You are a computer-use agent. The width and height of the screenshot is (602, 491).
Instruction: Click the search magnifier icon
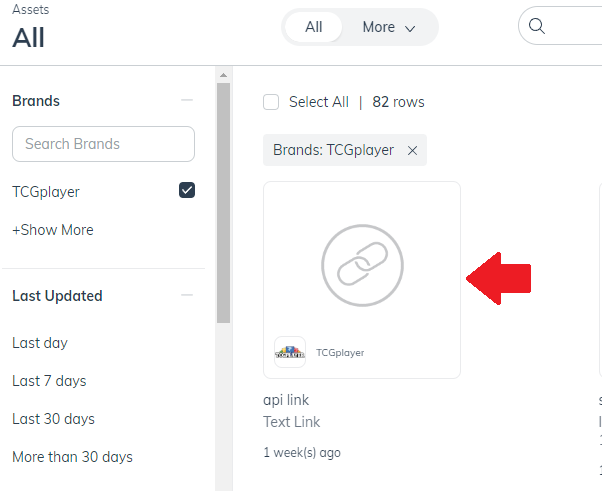[x=536, y=26]
